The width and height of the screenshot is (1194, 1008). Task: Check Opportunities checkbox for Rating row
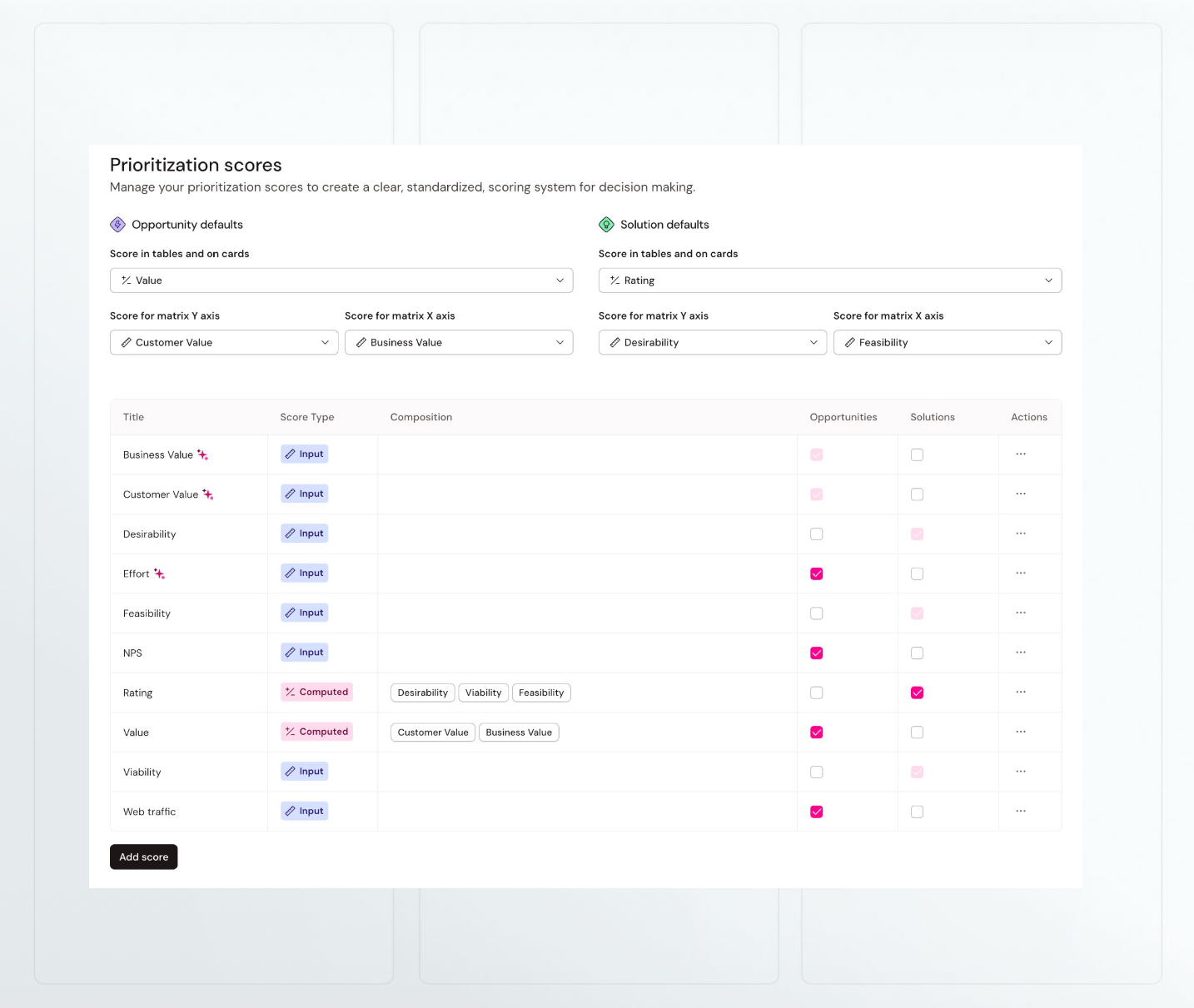pos(817,693)
